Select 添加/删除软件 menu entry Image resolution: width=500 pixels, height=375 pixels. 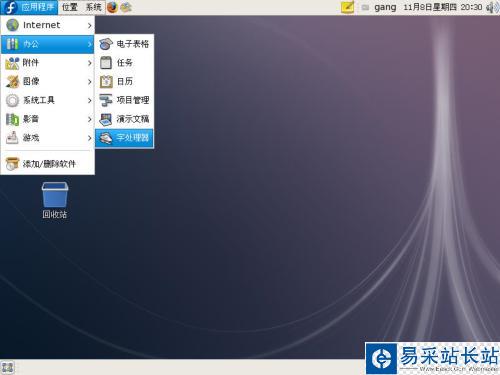48,164
